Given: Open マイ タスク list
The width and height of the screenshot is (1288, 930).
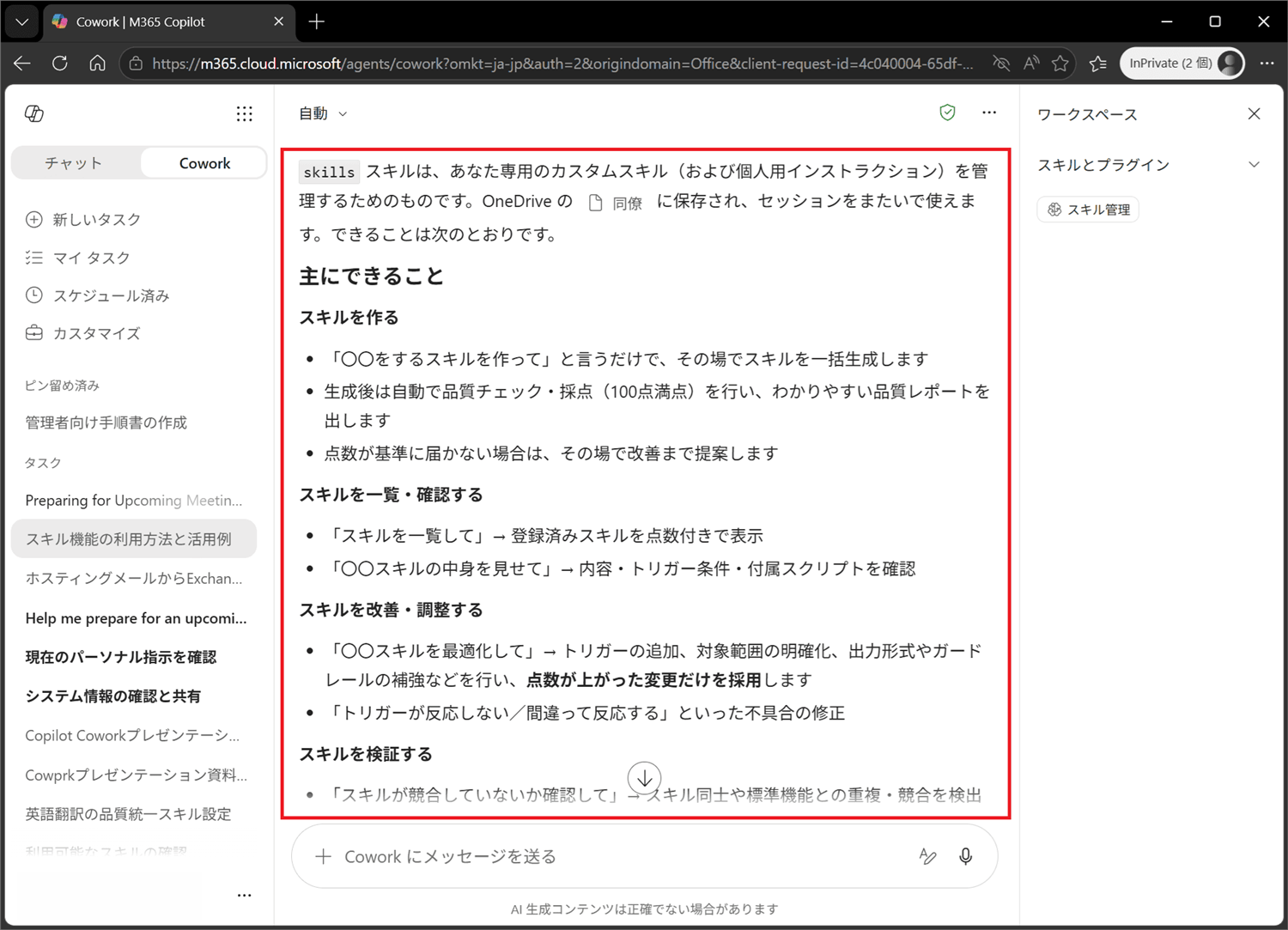Looking at the screenshot, I should 78,258.
